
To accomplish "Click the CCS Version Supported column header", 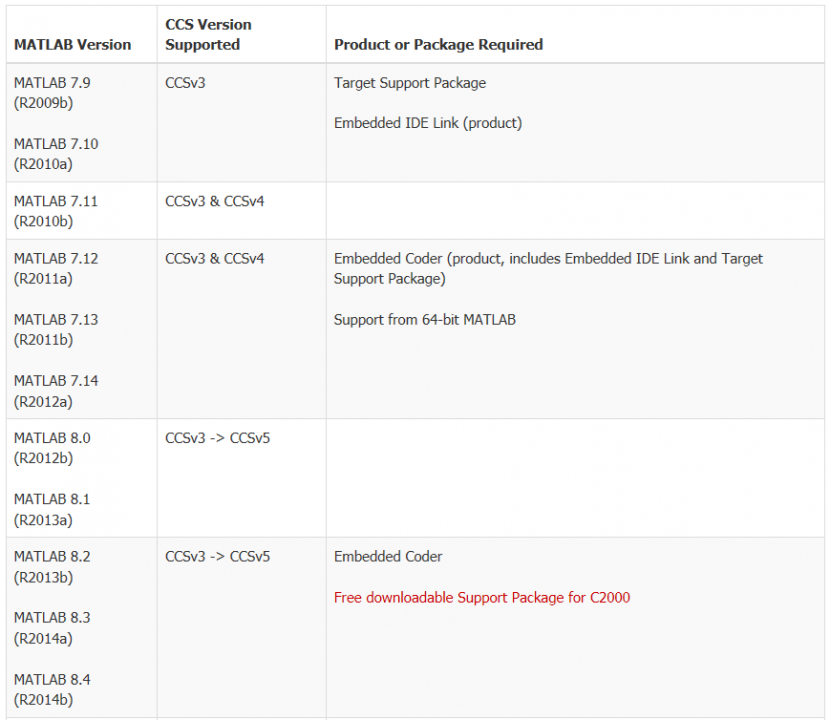I will click(208, 34).
